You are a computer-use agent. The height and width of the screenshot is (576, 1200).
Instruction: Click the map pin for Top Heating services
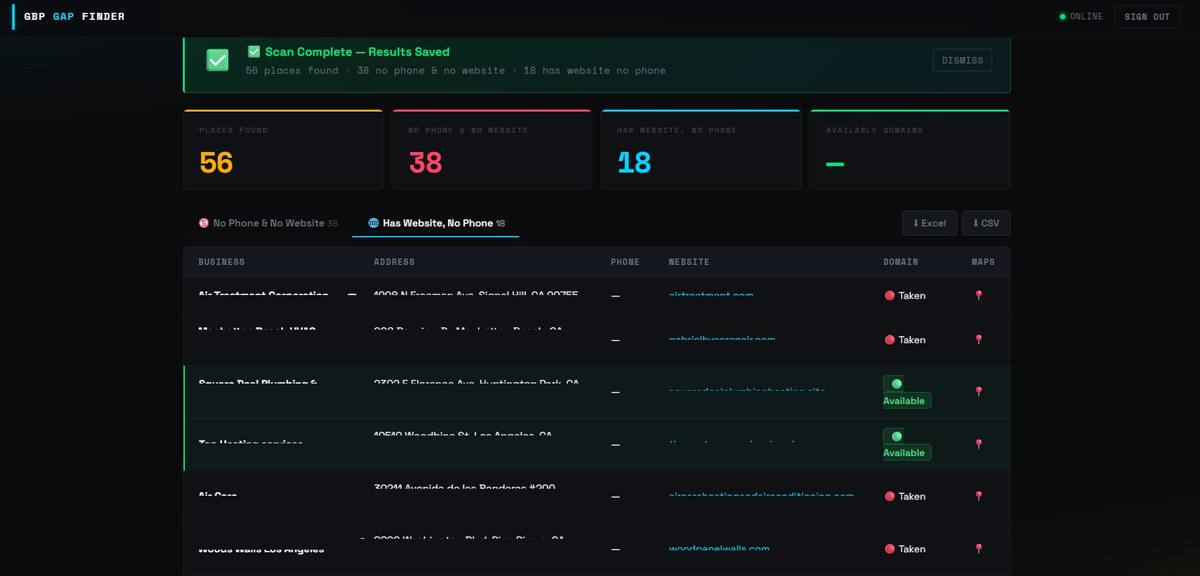coord(978,444)
